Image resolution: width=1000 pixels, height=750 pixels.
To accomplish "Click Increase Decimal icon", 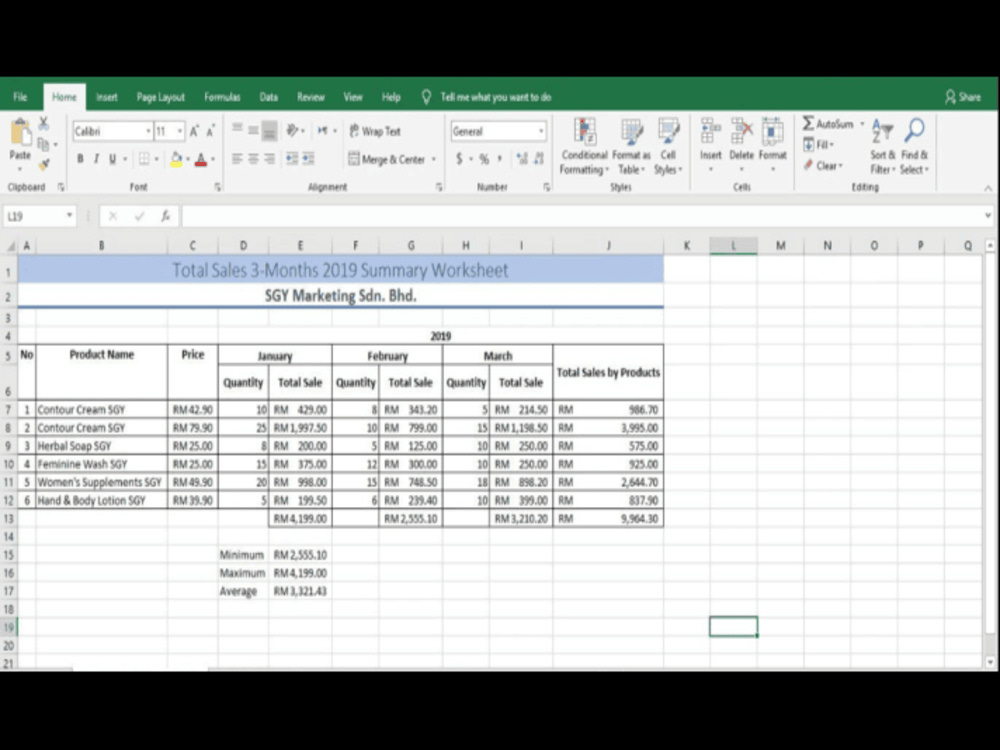I will click(522, 159).
